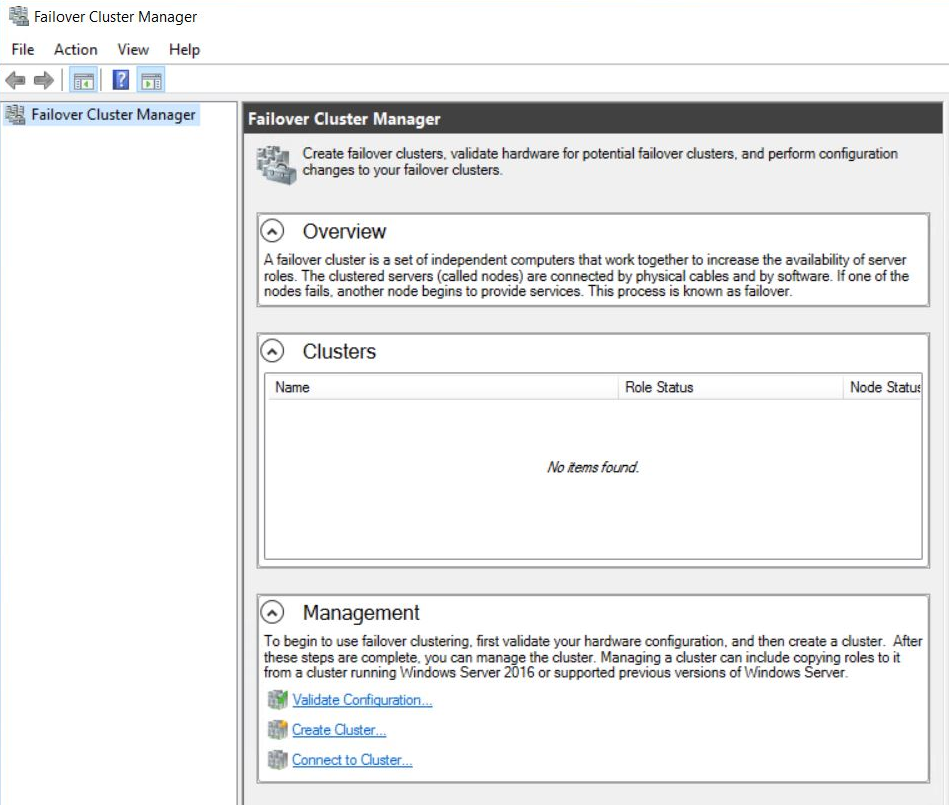
Task: Open the Help menu
Action: [184, 49]
